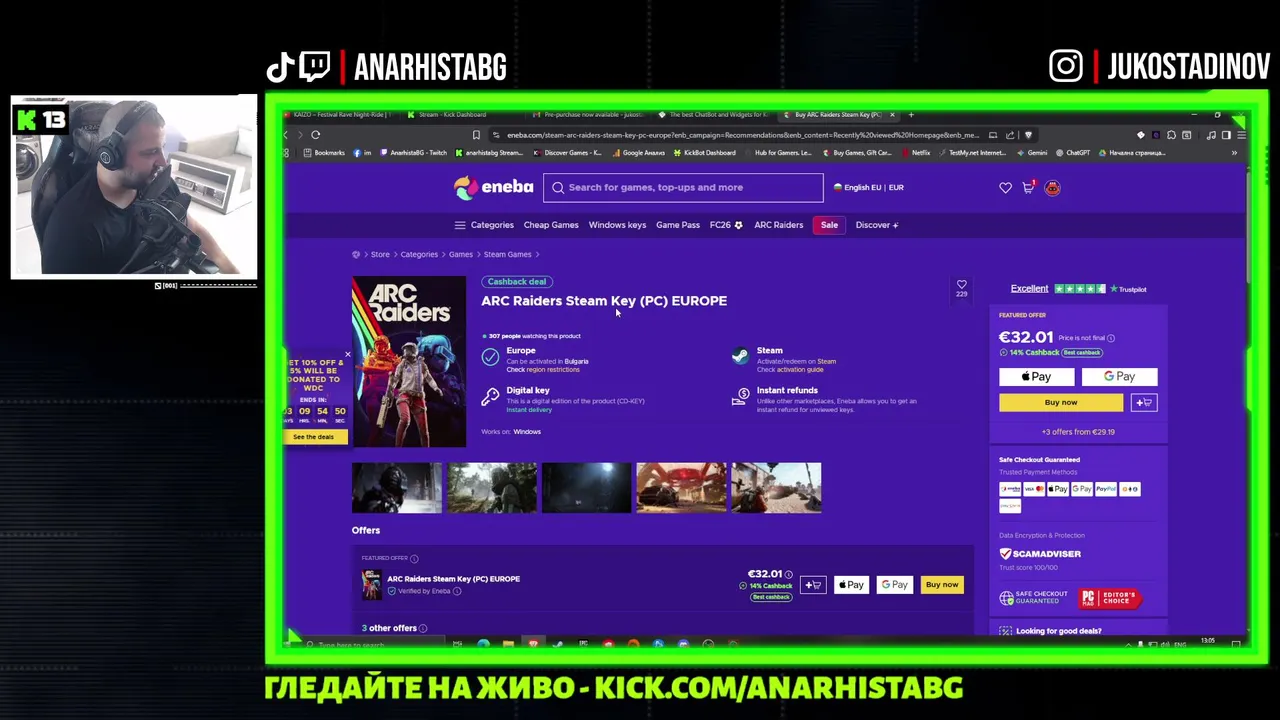Viewport: 1280px width, 720px height.
Task: Show Featured offer info icon in Offers
Action: pos(414,558)
